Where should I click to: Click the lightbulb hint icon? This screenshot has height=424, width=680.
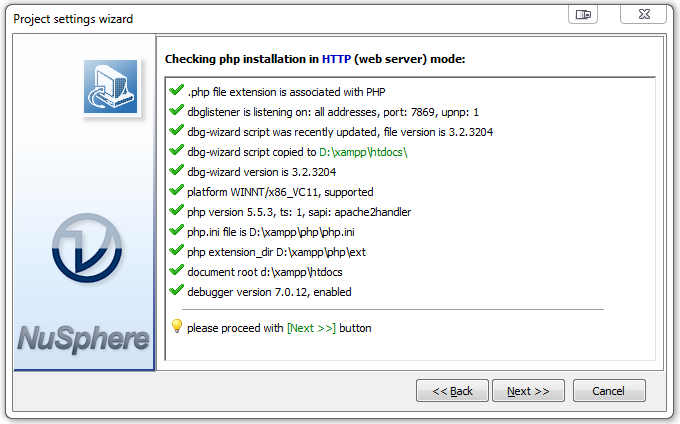coord(177,326)
